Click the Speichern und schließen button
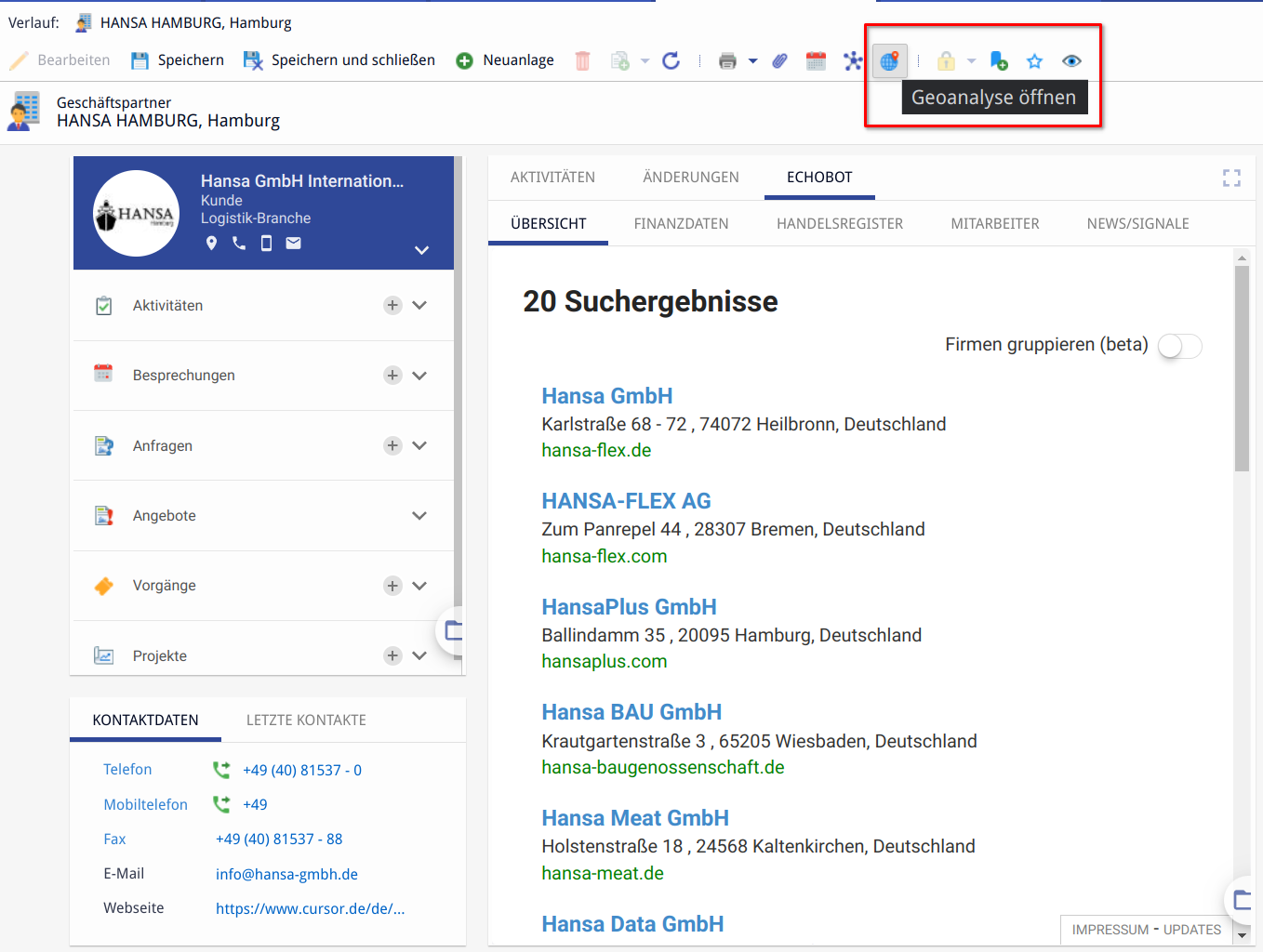Screen dimensions: 1263x952 (x=339, y=60)
